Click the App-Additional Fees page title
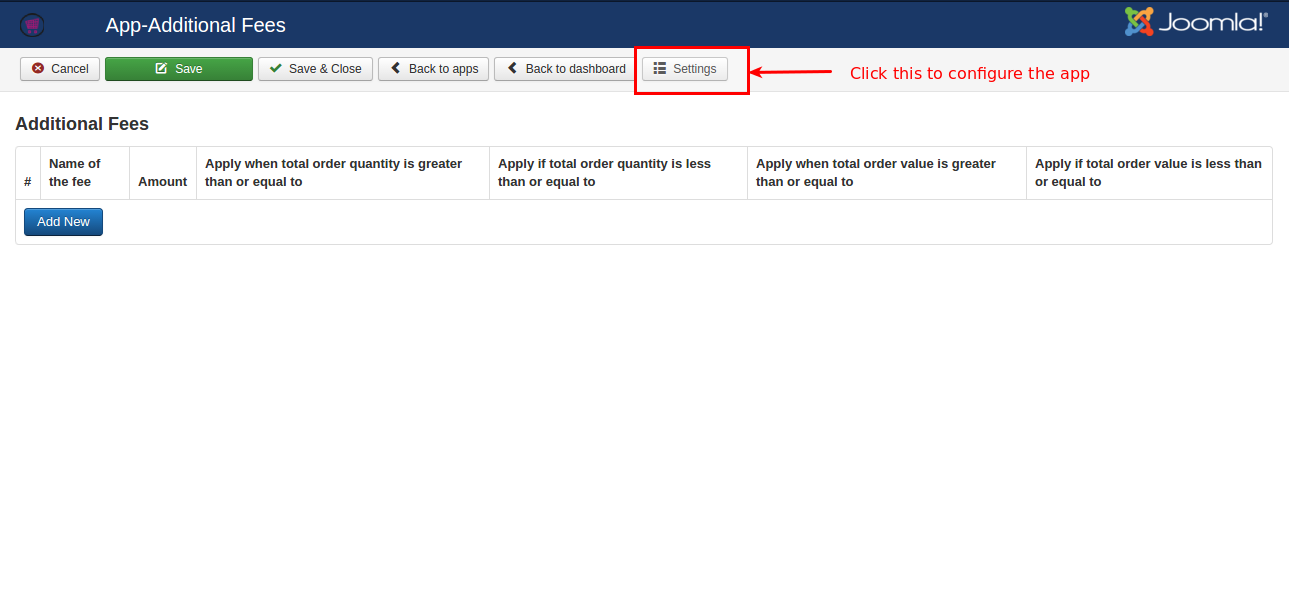Image resolution: width=1289 pixels, height=594 pixels. 195,25
